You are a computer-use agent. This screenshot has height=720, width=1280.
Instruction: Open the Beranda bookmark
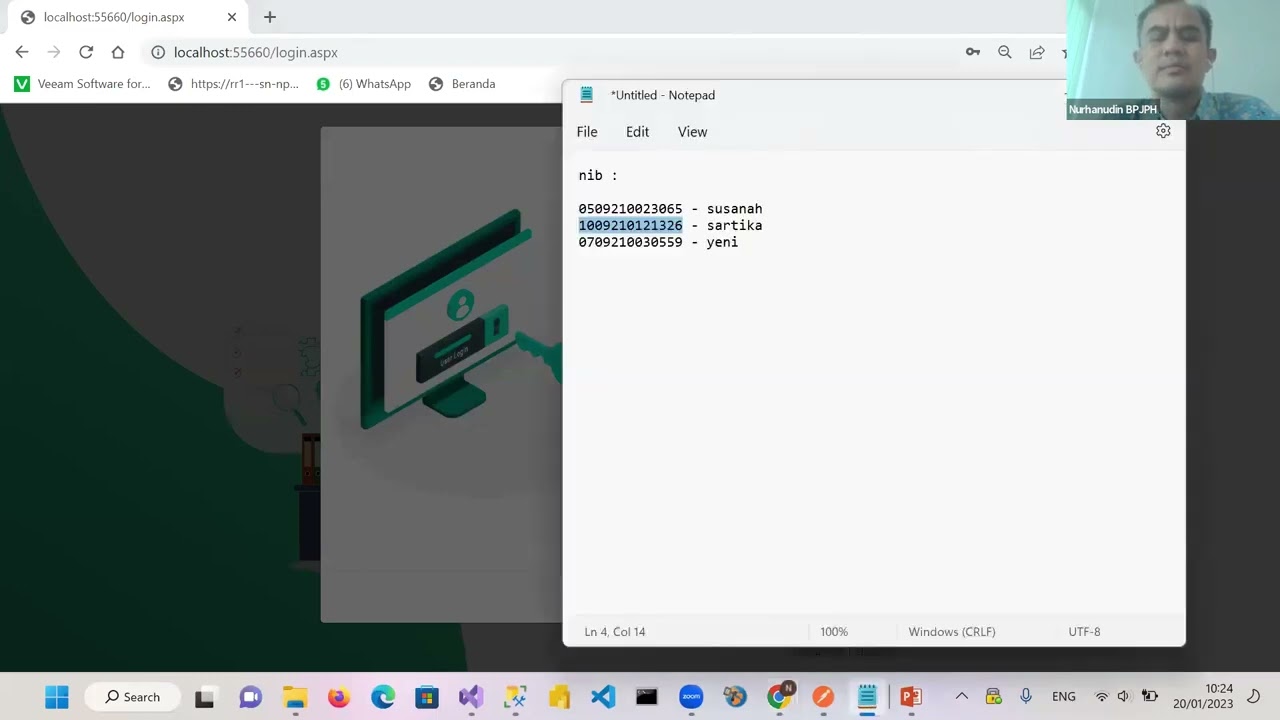click(462, 84)
